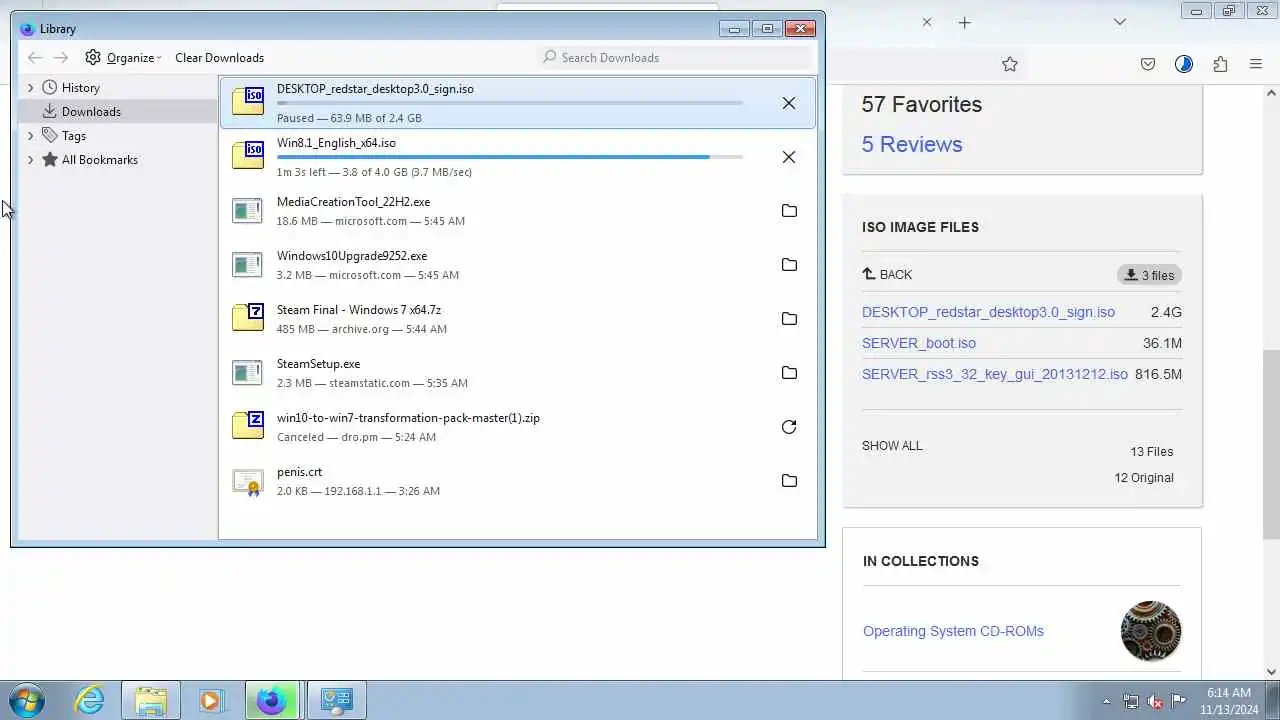The image size is (1280, 720).
Task: Open the DESKTOP_redstar_desktop3.0_sign.iso link on the page
Action: click(988, 312)
